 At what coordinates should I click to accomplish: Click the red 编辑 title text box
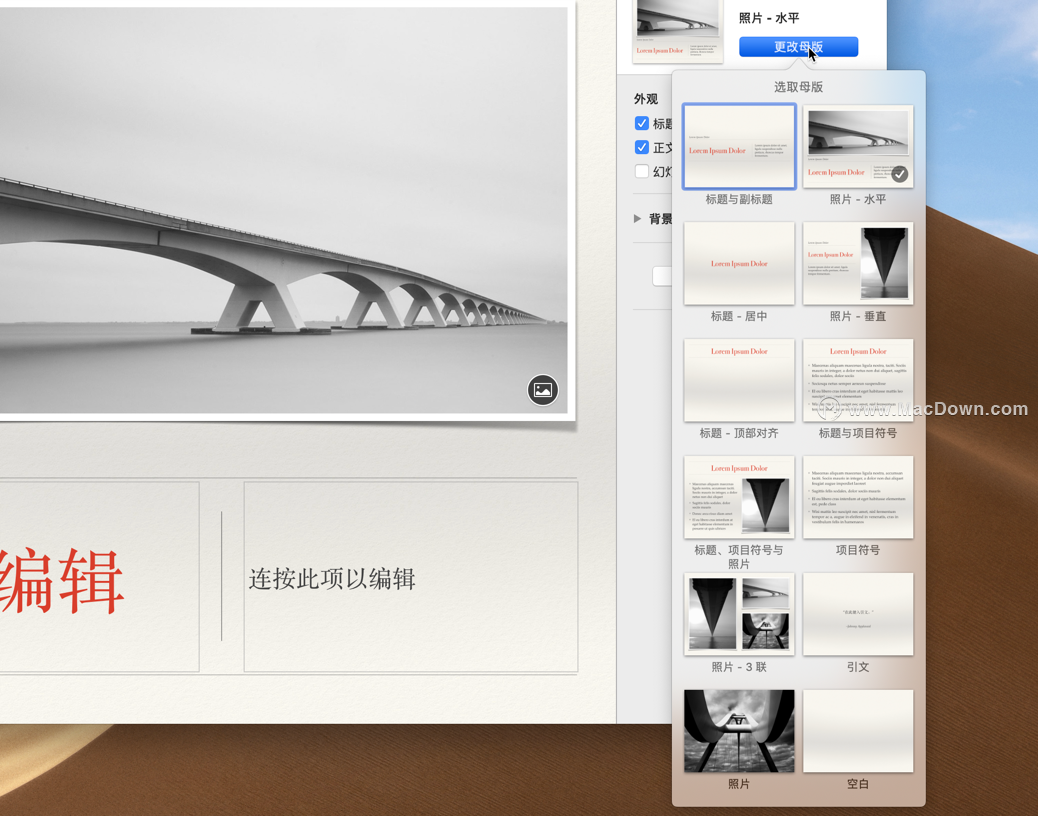click(x=99, y=577)
